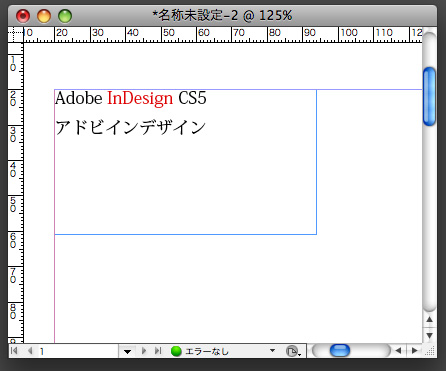Click the scroll left arrow
446x371 pixels.
tap(398, 351)
